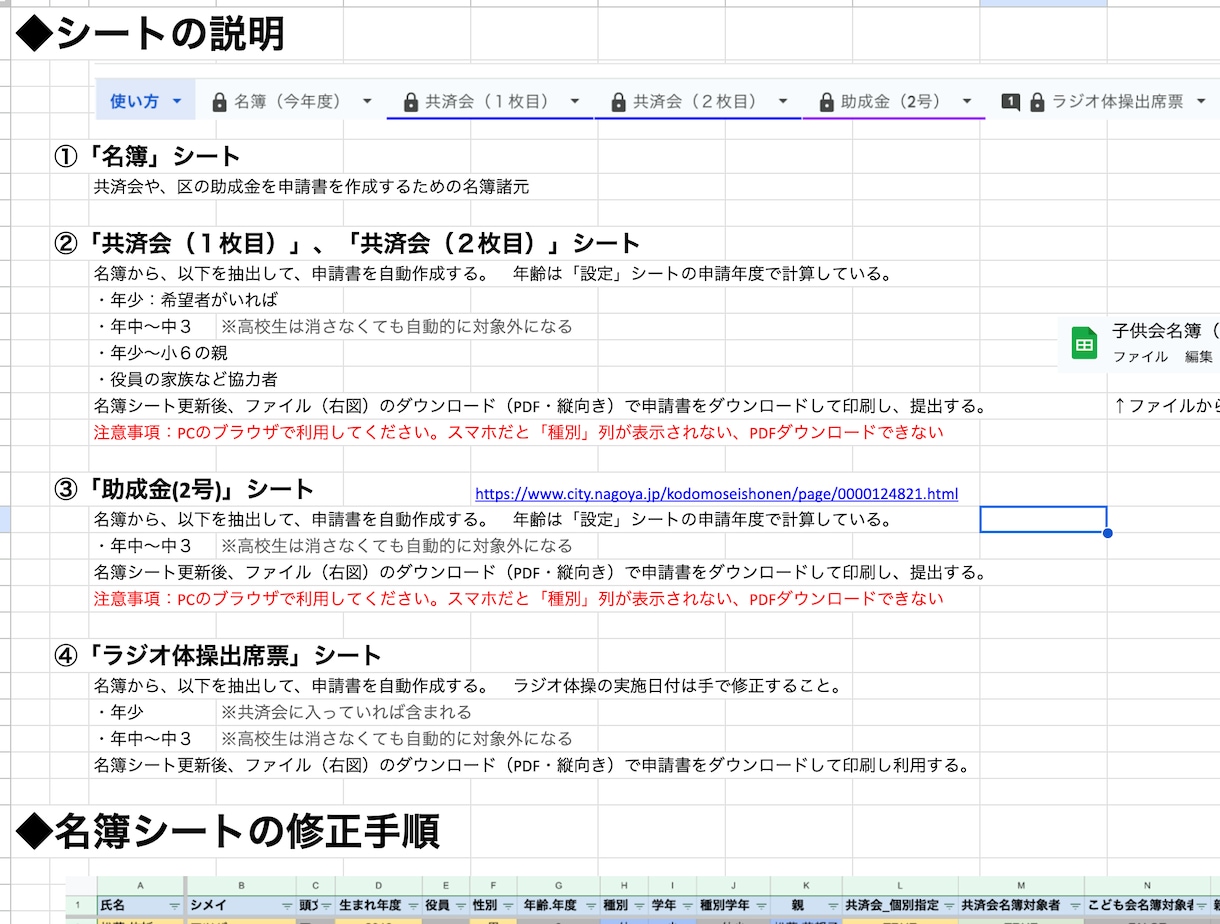Click the ③「助成金(2号)」シート heading
The image size is (1220, 924).
pyautogui.click(x=184, y=489)
